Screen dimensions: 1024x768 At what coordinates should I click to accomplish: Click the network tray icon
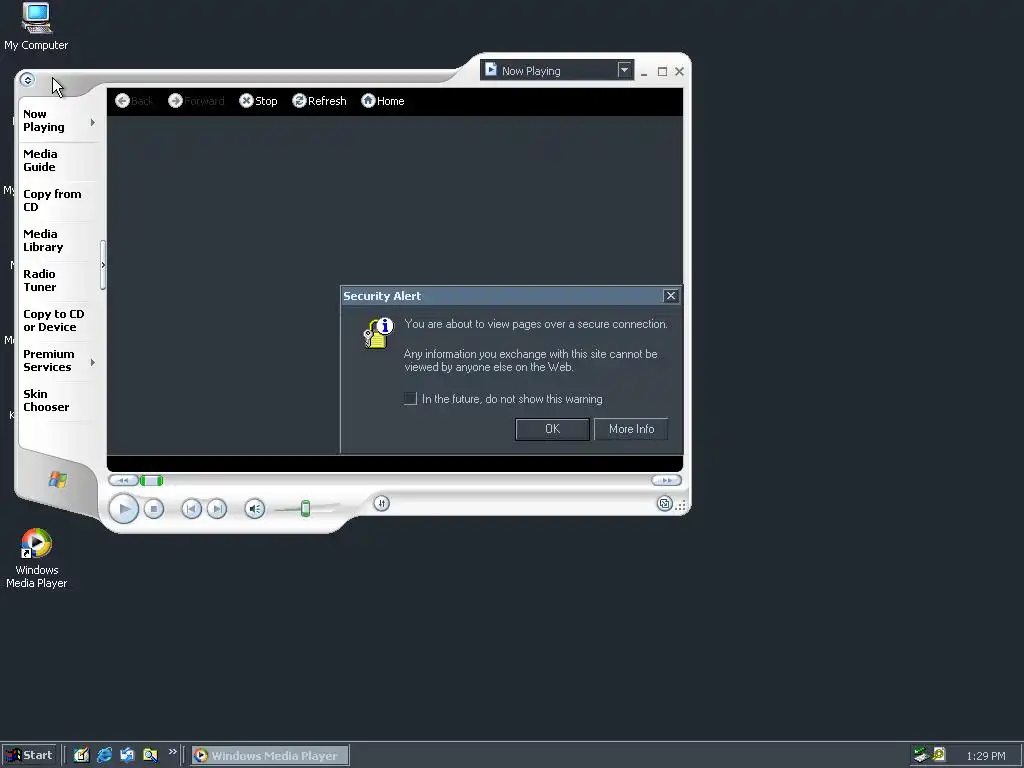tap(921, 755)
